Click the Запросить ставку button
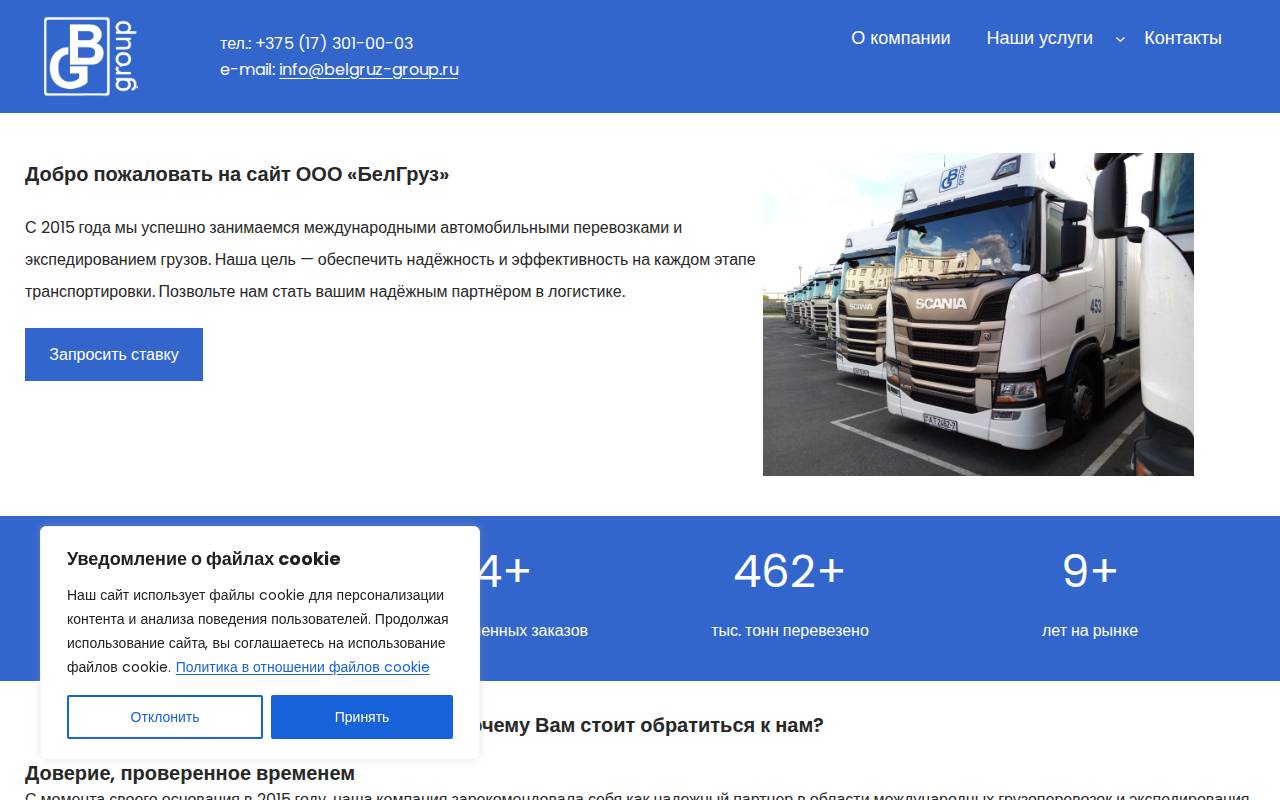Image resolution: width=1280 pixels, height=800 pixels. point(114,354)
